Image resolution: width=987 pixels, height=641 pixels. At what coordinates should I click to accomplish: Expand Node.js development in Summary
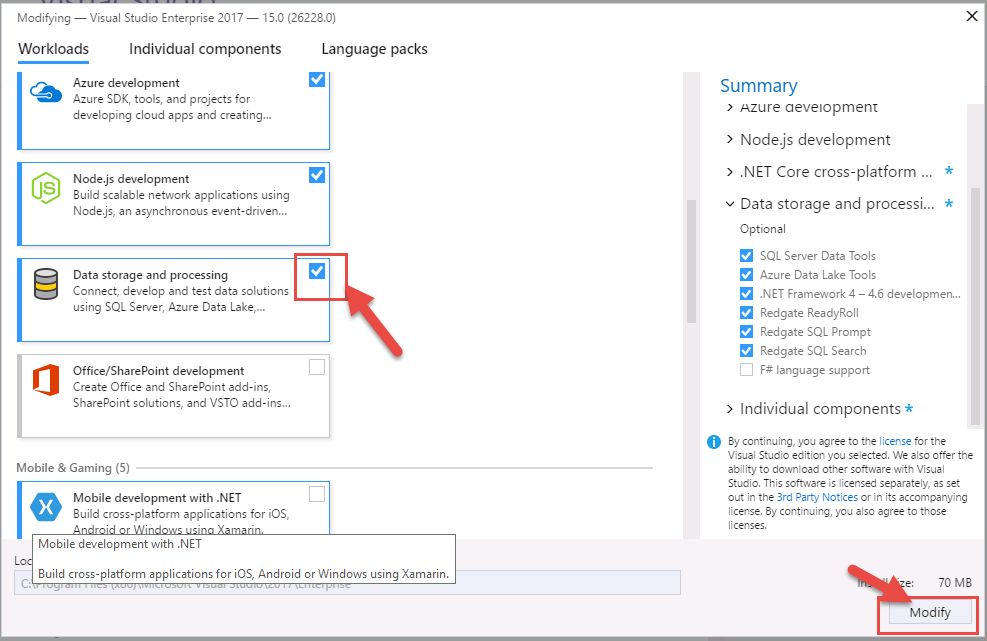[x=730, y=139]
